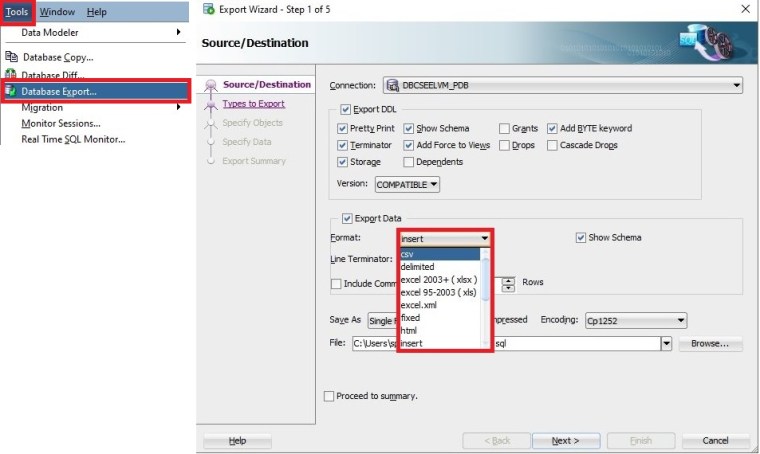Uncheck Pretty Print option
The width and height of the screenshot is (760, 454).
coord(342,128)
